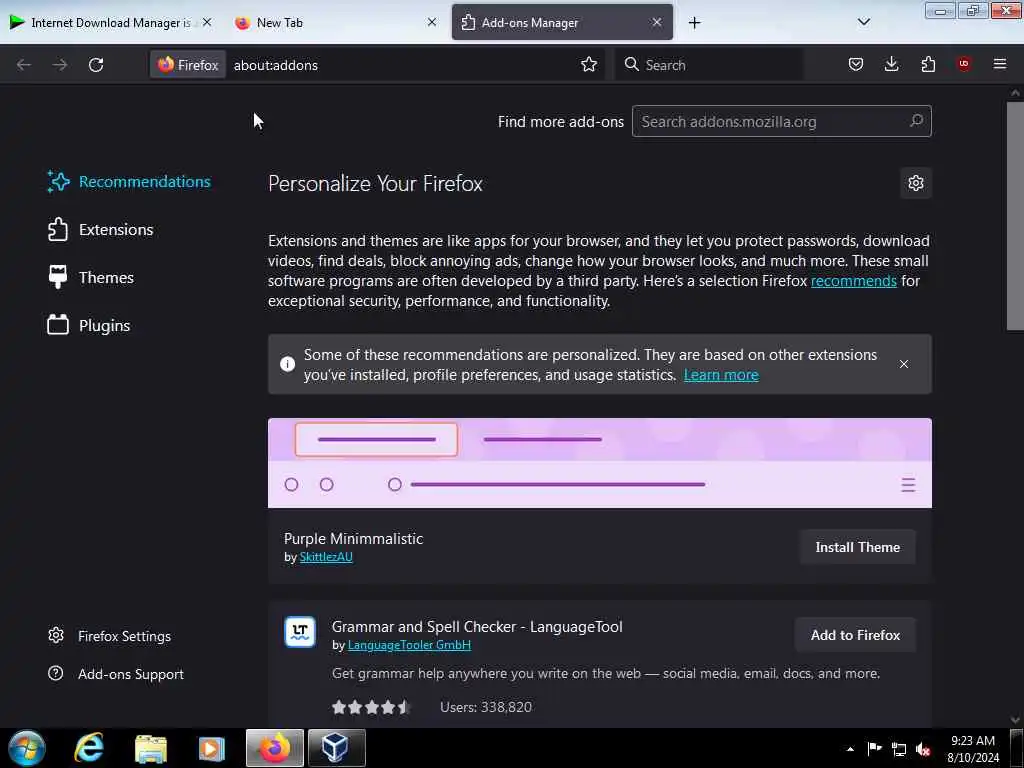Switch to Firefox taskbar button

(x=275, y=748)
